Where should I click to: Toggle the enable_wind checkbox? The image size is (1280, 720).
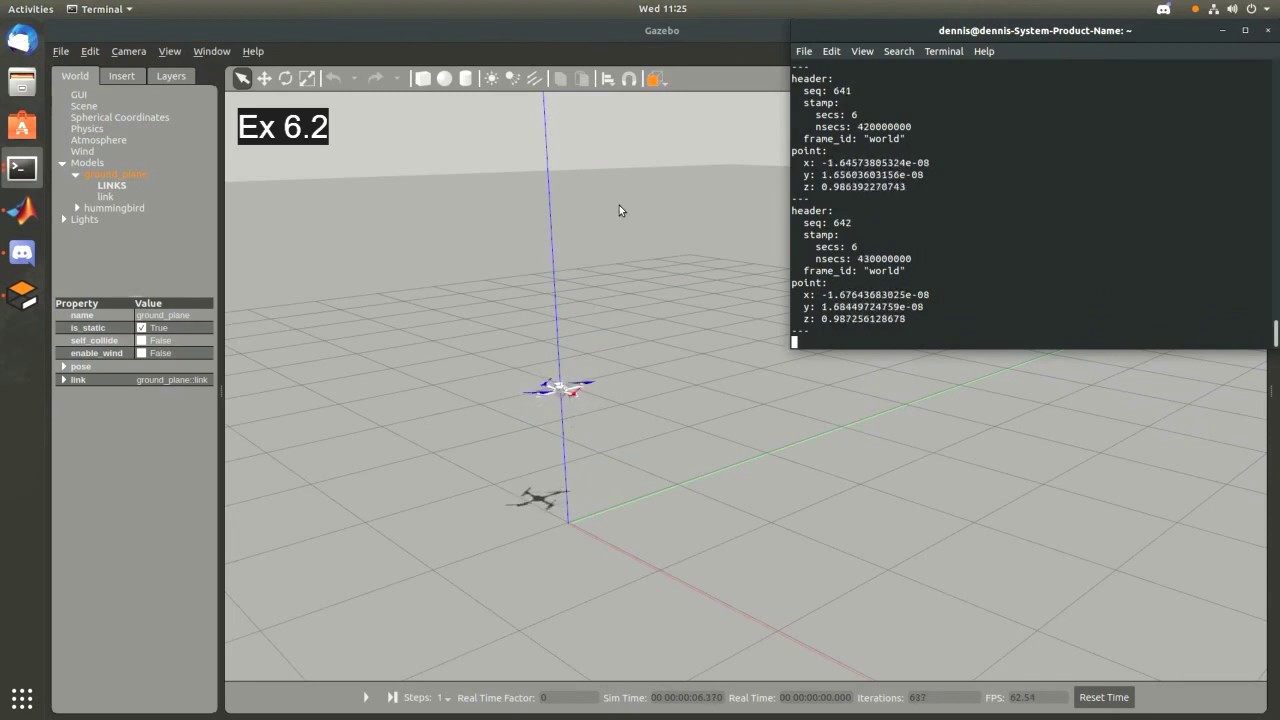point(141,353)
